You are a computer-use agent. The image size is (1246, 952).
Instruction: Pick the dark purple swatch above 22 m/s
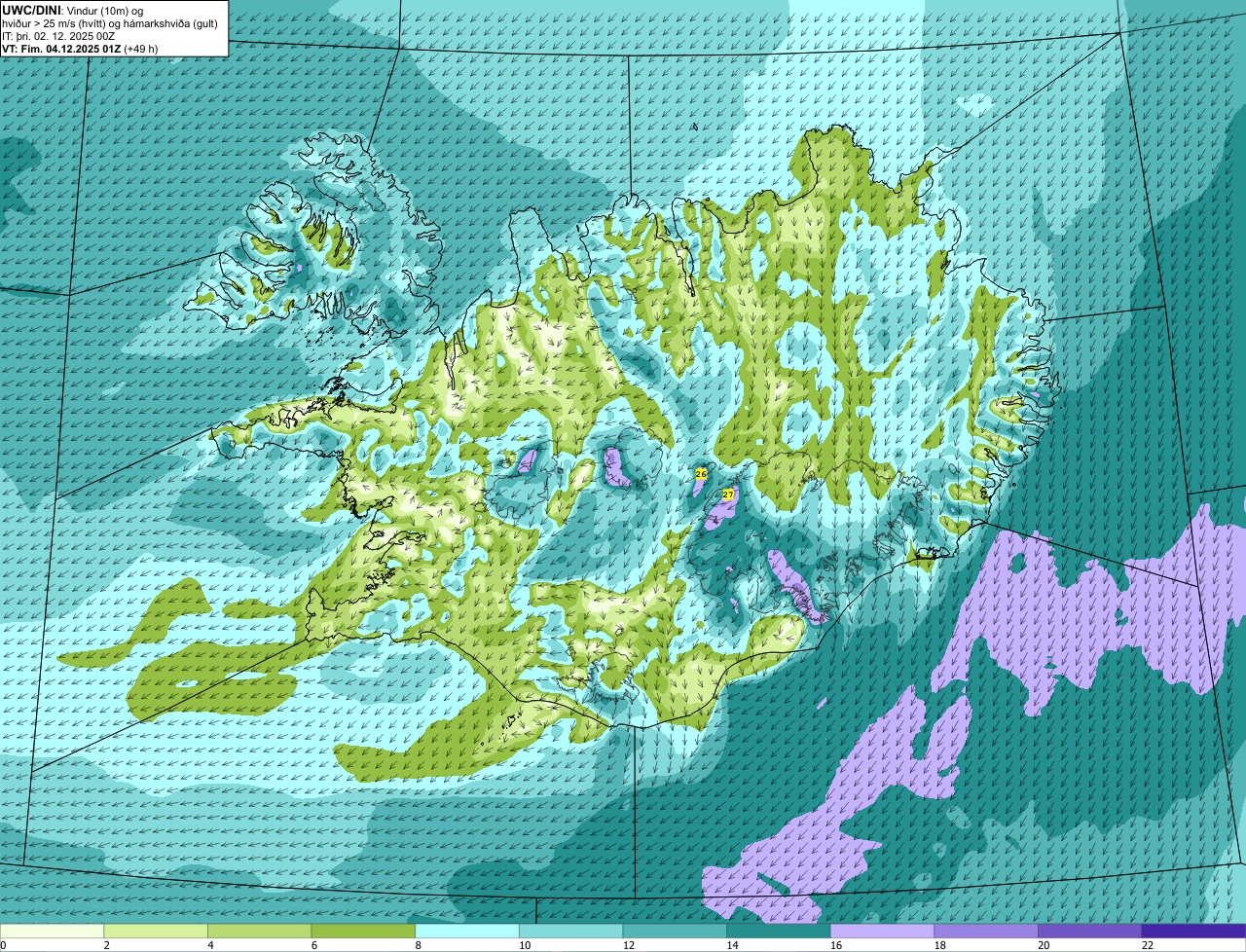pos(1193,931)
